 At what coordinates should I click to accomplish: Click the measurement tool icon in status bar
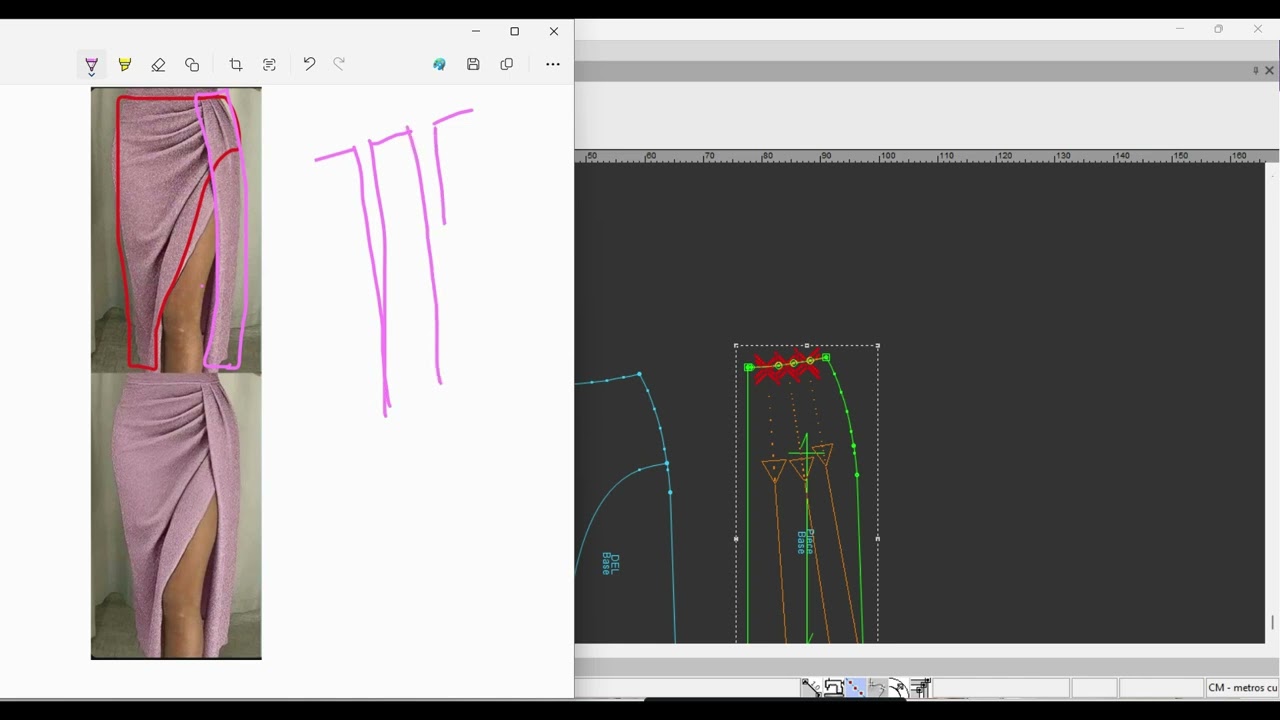coord(811,687)
